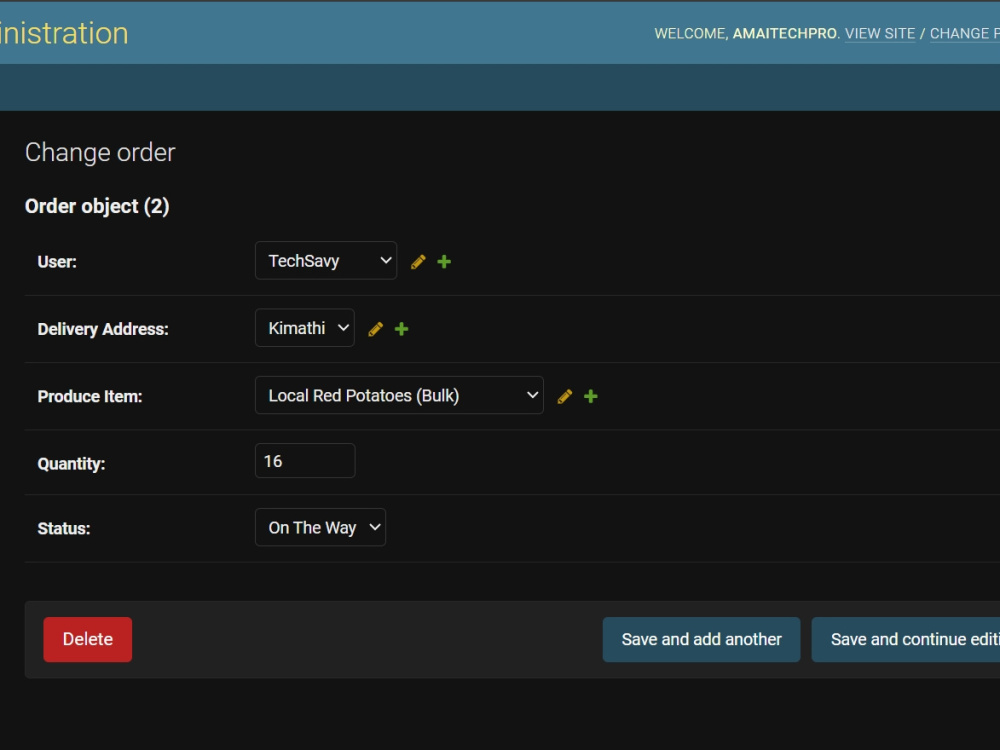Click the AMAITECHPRO username text
This screenshot has width=1000, height=750.
pyautogui.click(x=784, y=34)
